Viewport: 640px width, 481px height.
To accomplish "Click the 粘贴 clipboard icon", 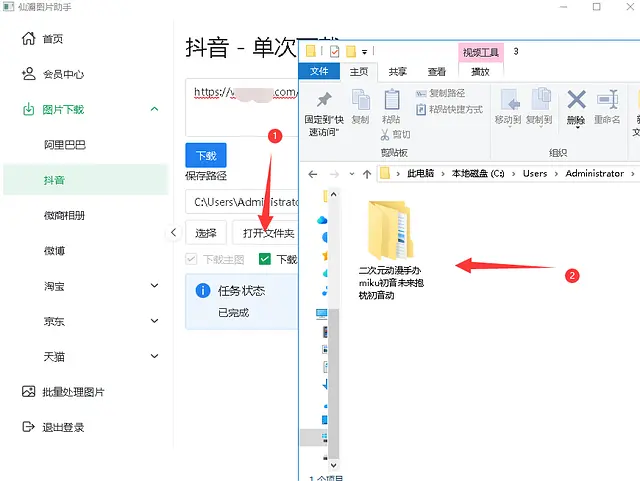I will 391,99.
